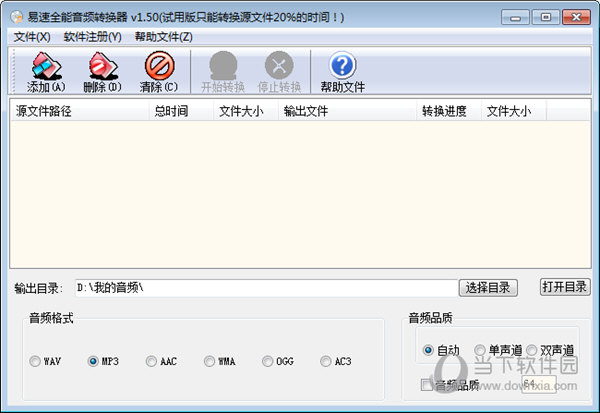Maximize the audio converter window
The width and height of the screenshot is (600, 413).
tap(546, 17)
